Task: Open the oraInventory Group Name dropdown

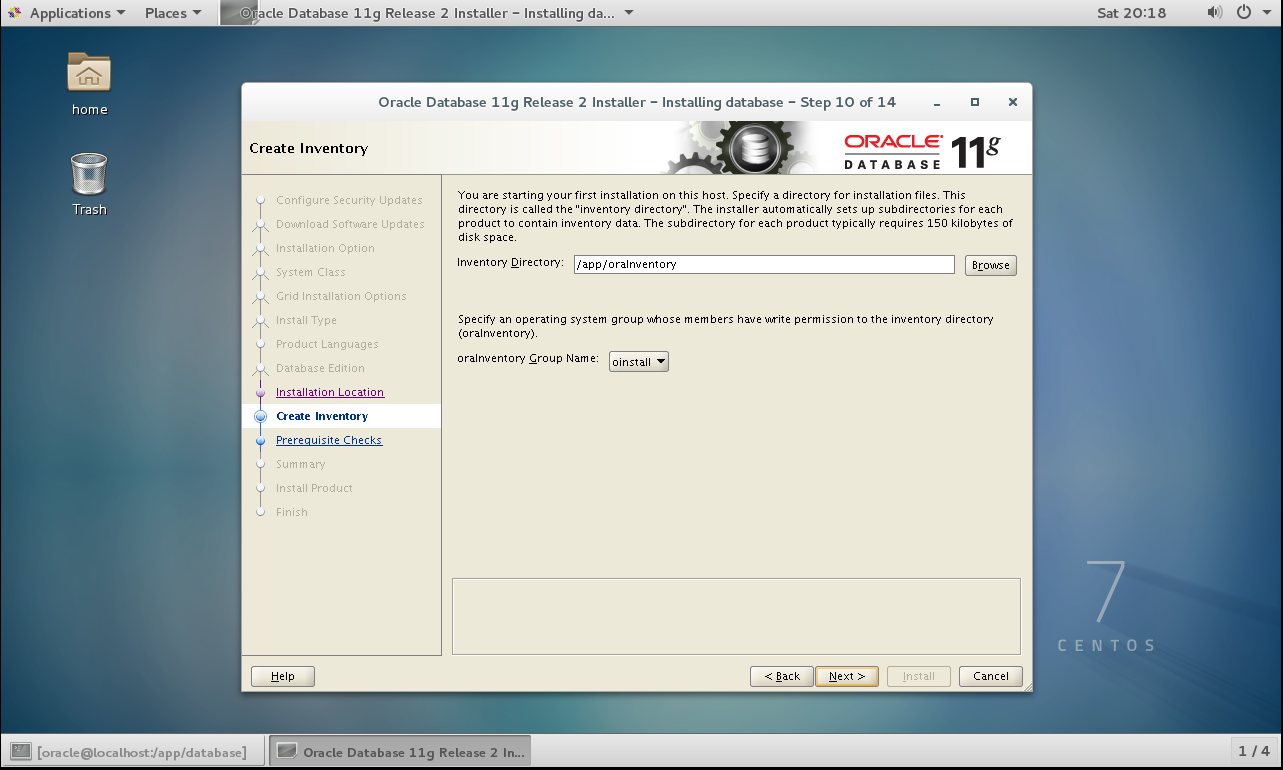Action: (x=638, y=361)
